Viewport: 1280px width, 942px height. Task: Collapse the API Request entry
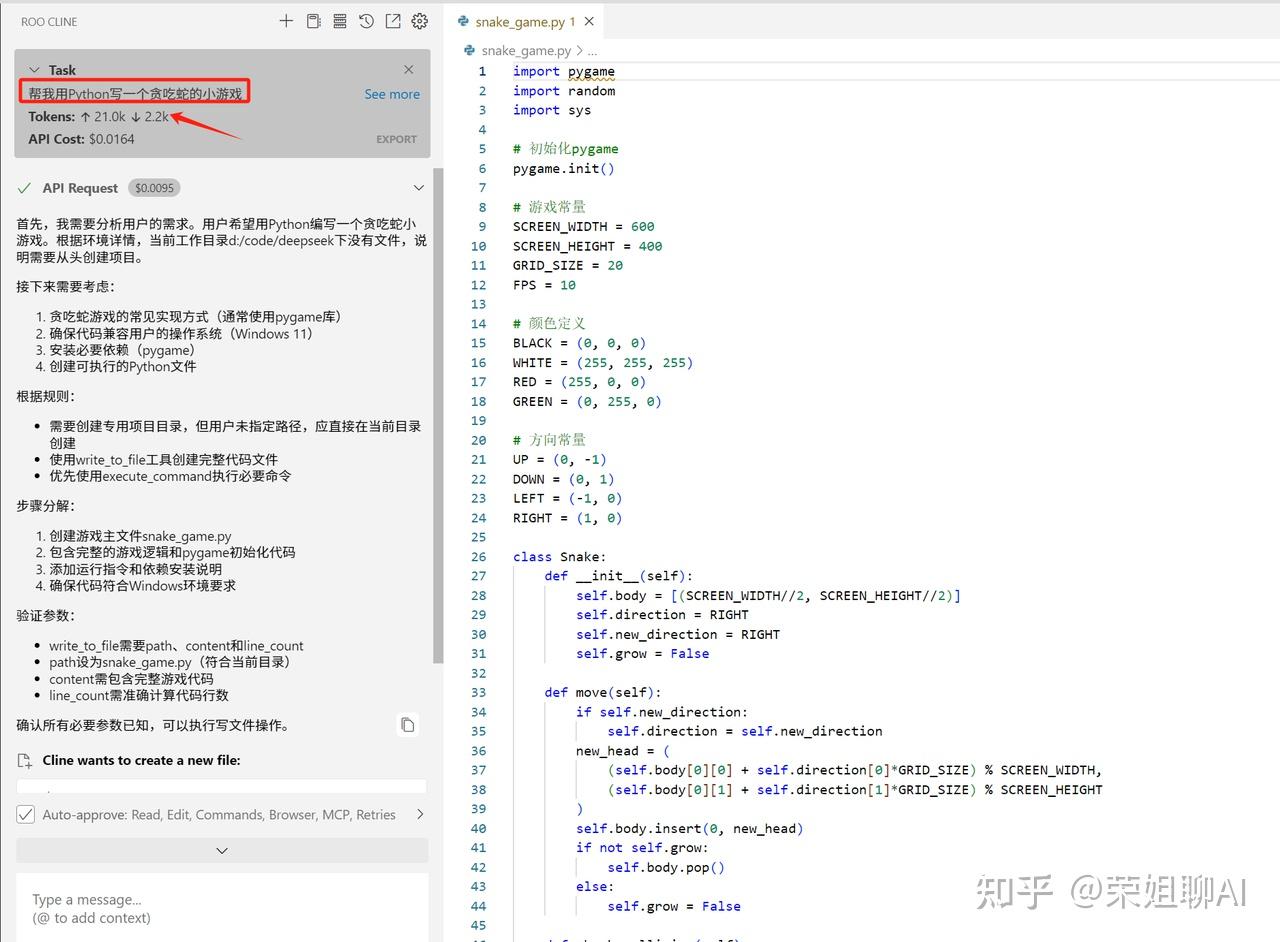tap(418, 187)
